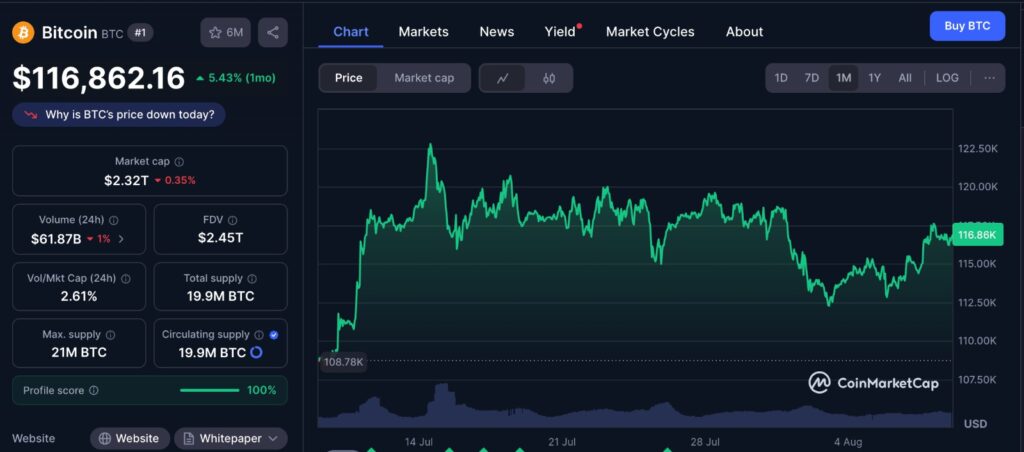Click the 122.50K price axis label
The width and height of the screenshot is (1024, 452).
click(x=978, y=149)
